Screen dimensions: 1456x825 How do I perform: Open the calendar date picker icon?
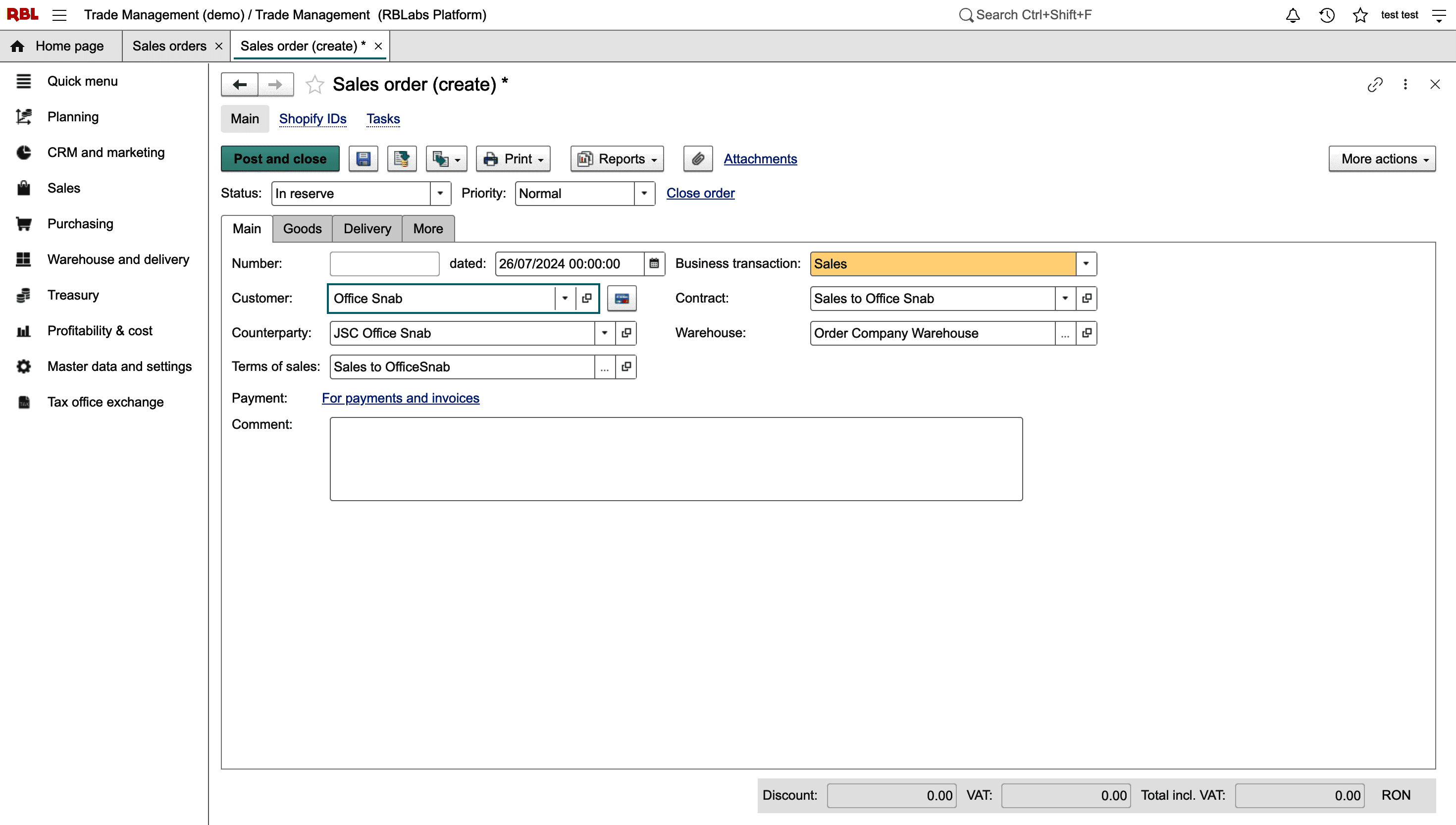click(x=654, y=263)
